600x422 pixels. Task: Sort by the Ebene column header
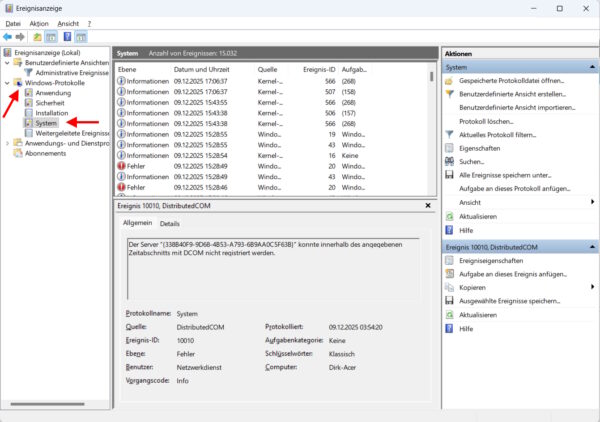[x=127, y=69]
